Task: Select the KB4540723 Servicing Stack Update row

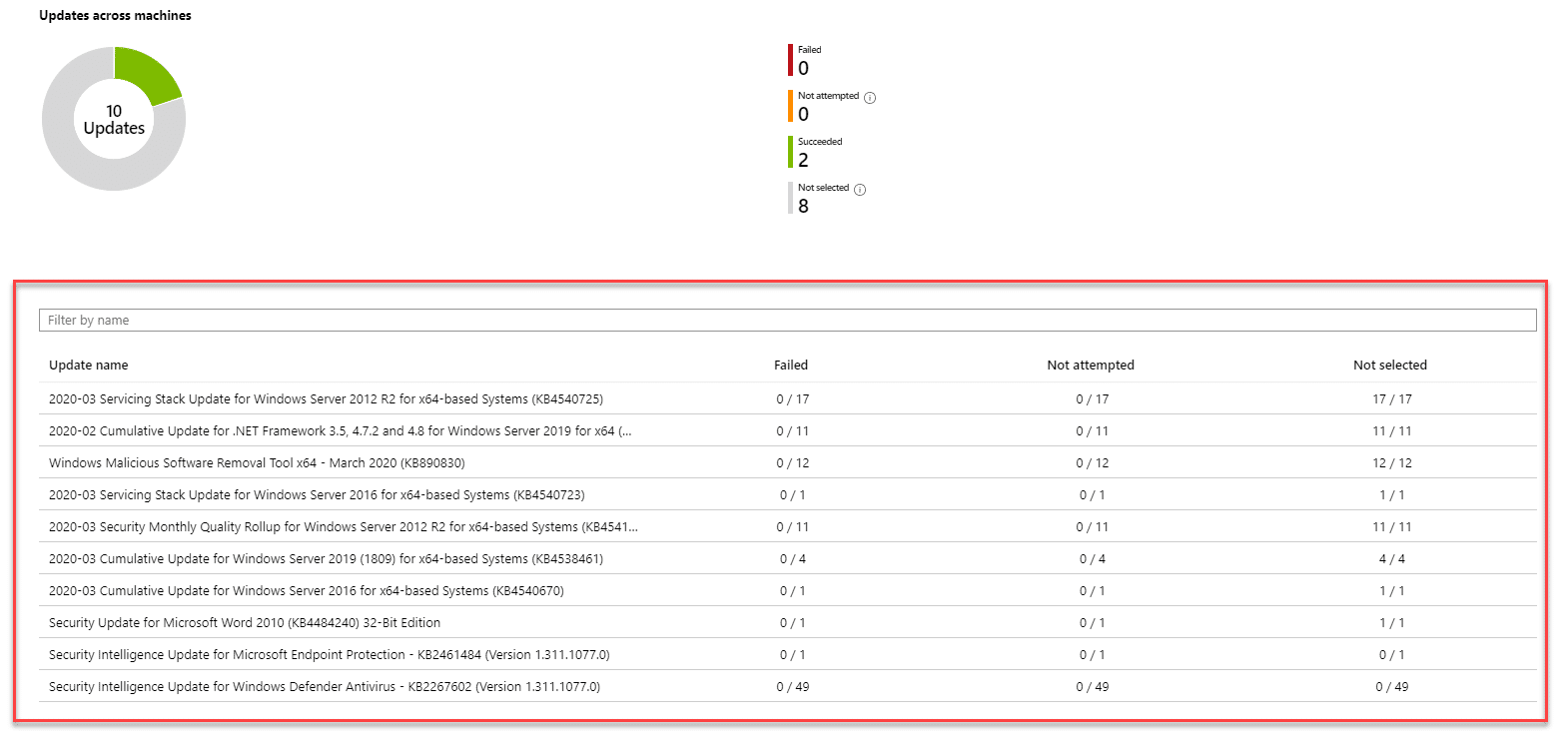Action: click(x=787, y=494)
